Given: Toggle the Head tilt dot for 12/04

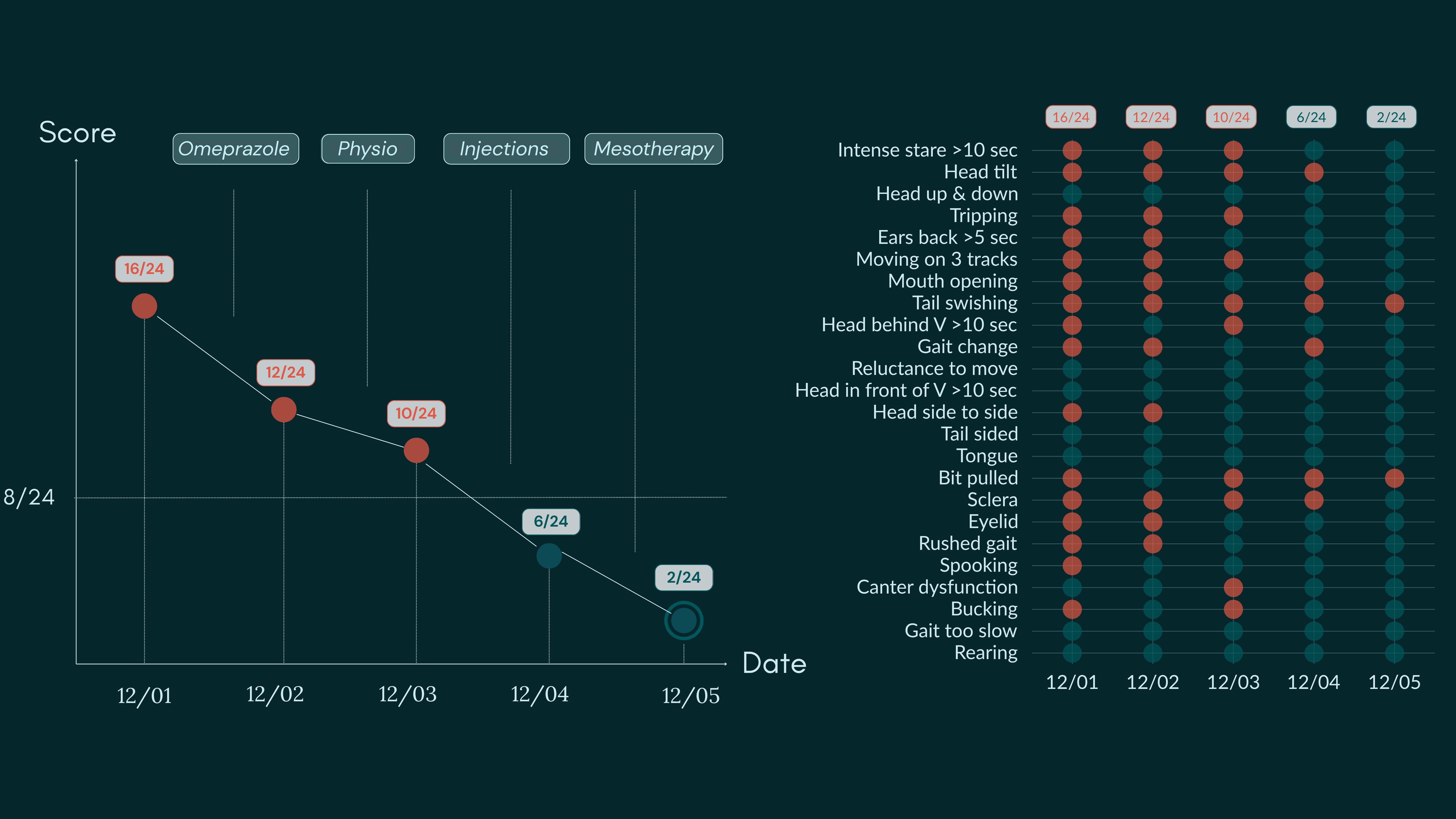Looking at the screenshot, I should tap(1314, 172).
